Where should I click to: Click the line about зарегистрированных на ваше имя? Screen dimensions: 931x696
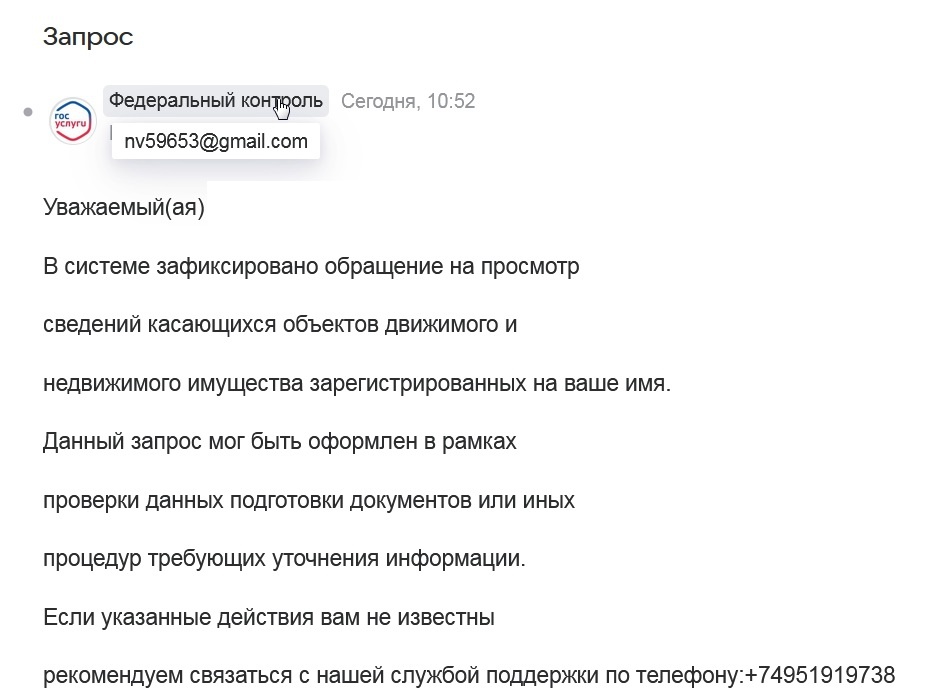(x=356, y=383)
